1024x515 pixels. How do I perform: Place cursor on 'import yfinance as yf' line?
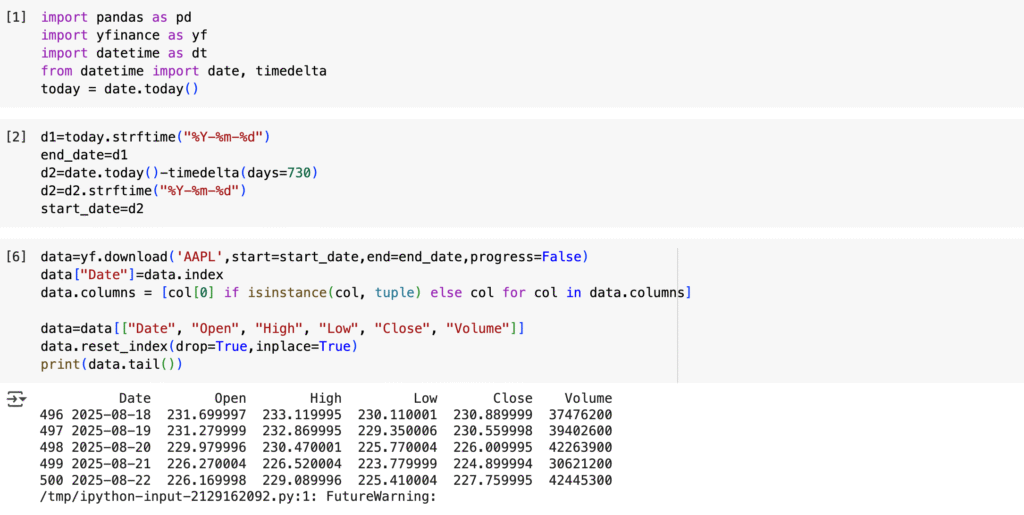[125, 35]
